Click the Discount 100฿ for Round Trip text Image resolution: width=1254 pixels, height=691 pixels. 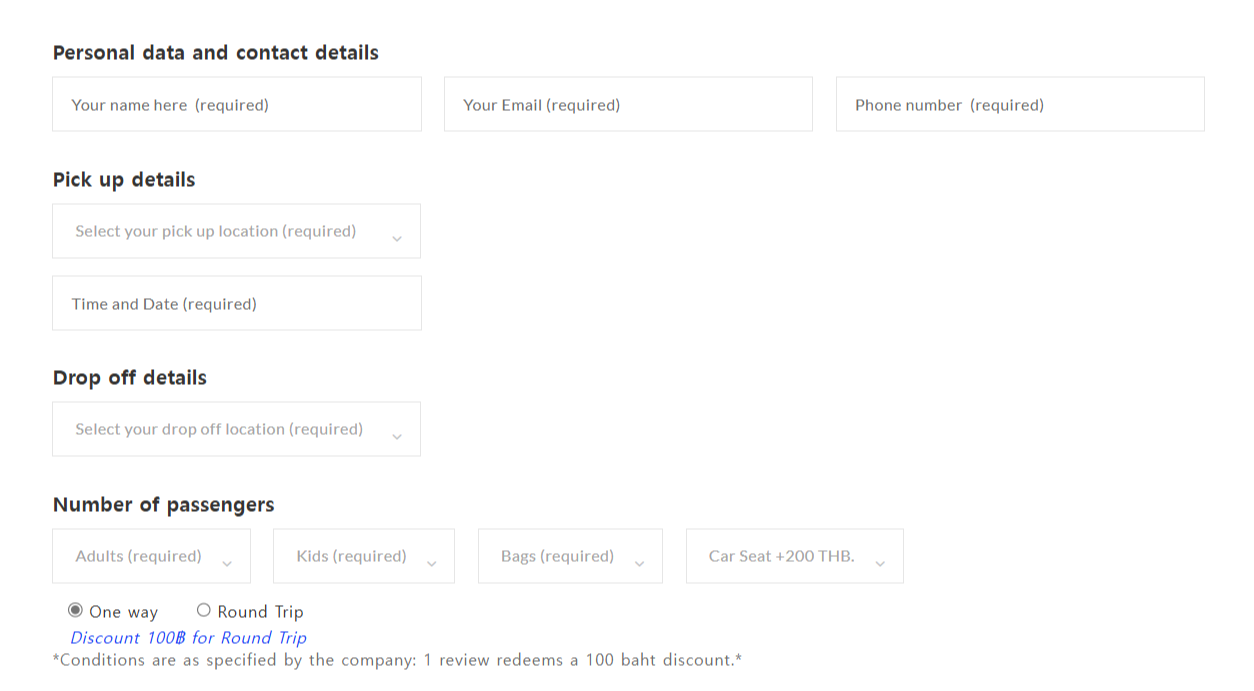coord(188,638)
